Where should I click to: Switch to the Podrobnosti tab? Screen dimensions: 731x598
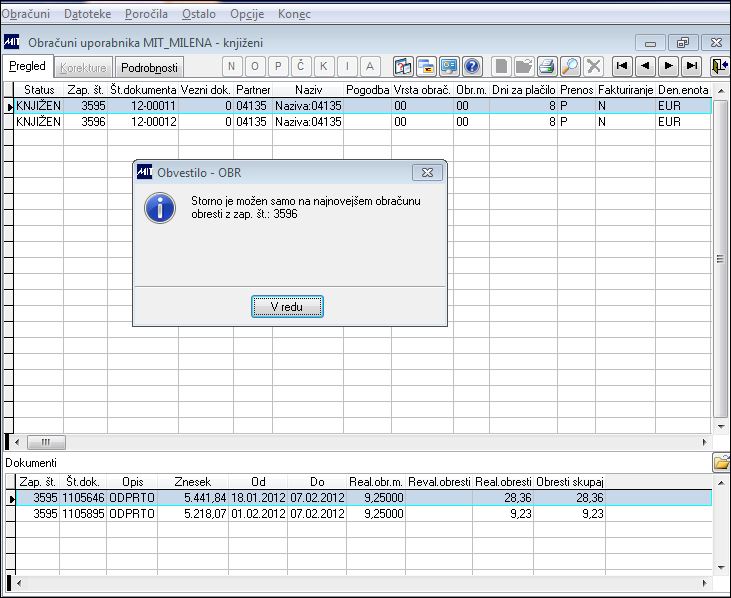tap(149, 68)
